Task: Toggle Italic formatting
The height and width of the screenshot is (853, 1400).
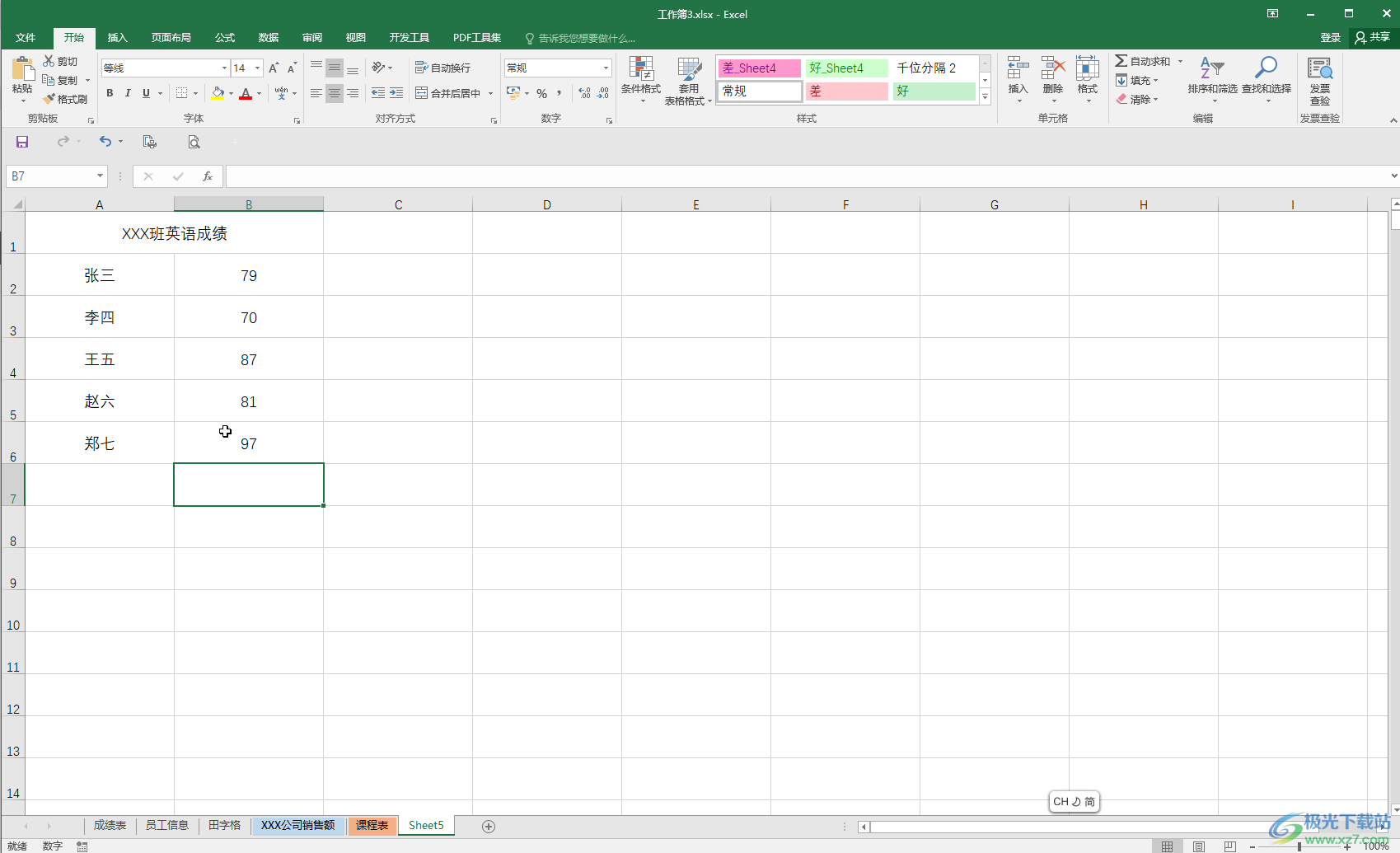Action: (128, 93)
